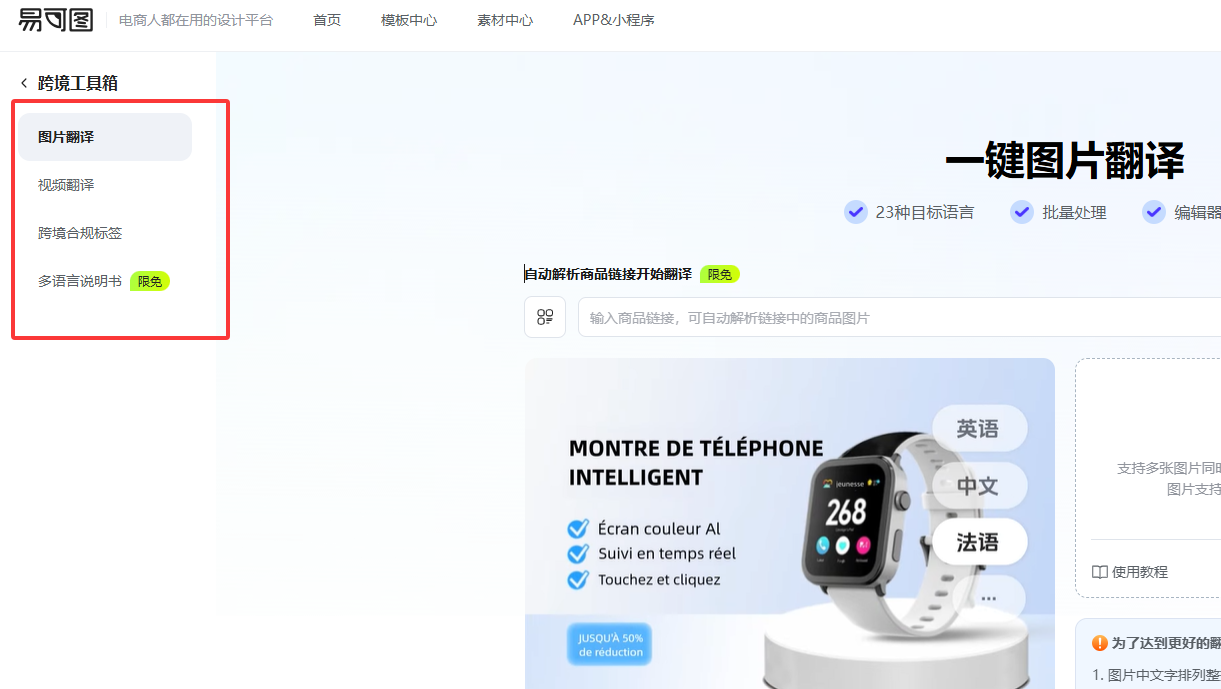
Task: Click the 易可图 logo
Action: pos(56,19)
